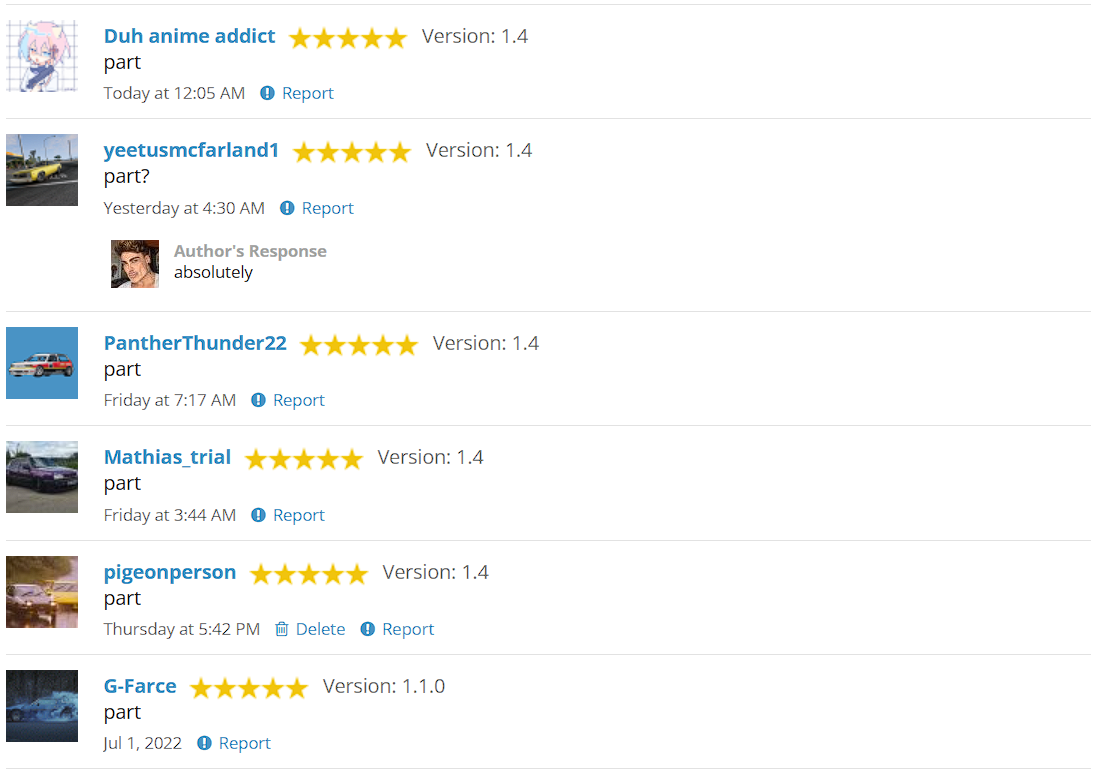Click report icon on Mathias_trial's review

259,515
